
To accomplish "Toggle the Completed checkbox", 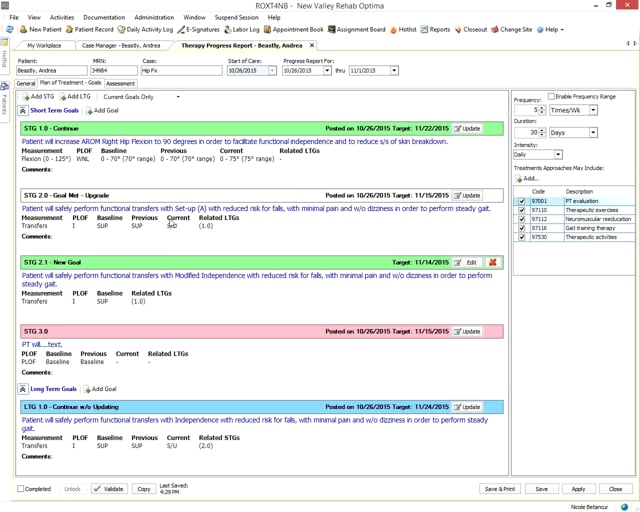I will click(22, 489).
